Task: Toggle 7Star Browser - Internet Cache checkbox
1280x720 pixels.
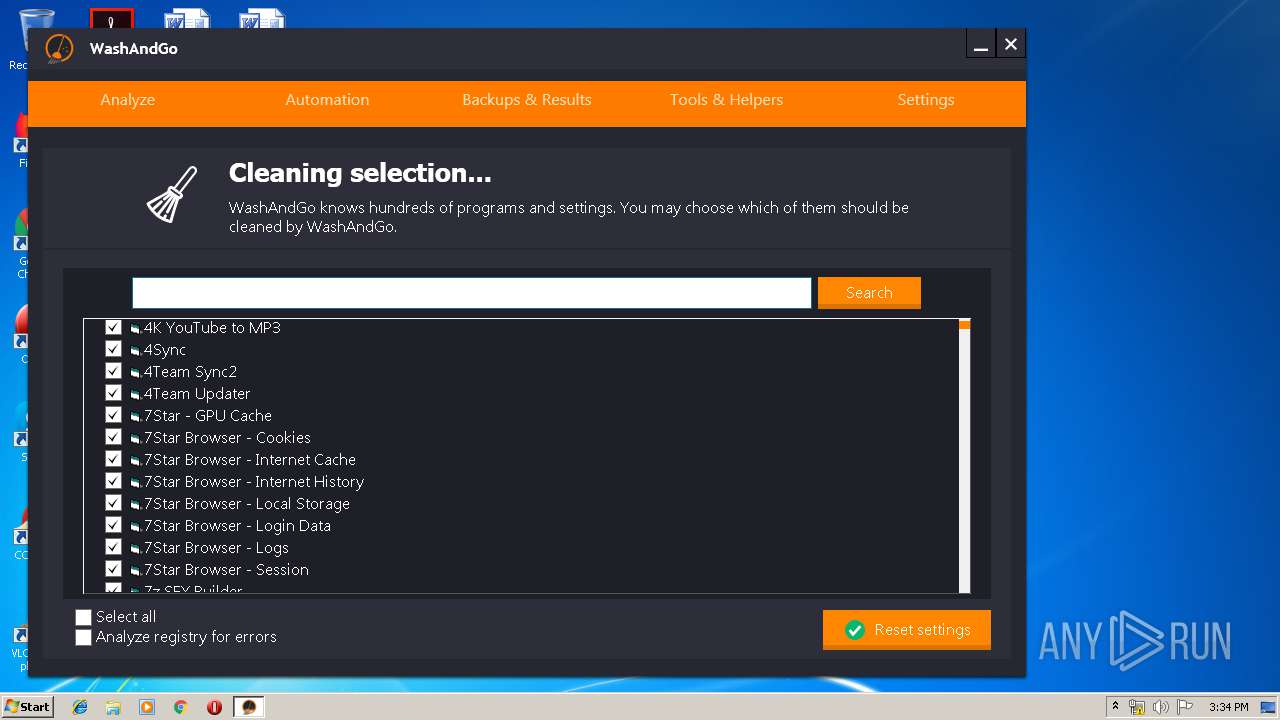Action: pyautogui.click(x=113, y=459)
